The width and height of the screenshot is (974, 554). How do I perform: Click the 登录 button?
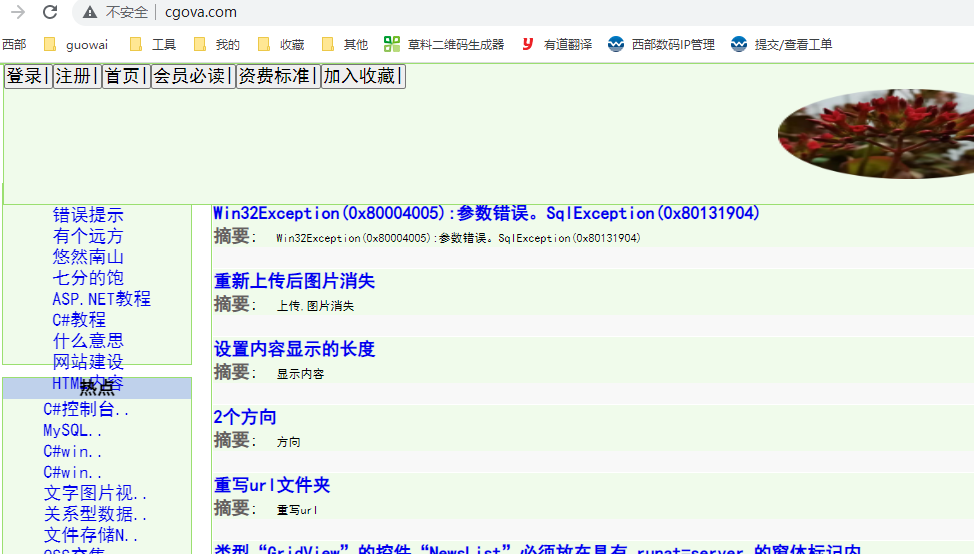(28, 77)
